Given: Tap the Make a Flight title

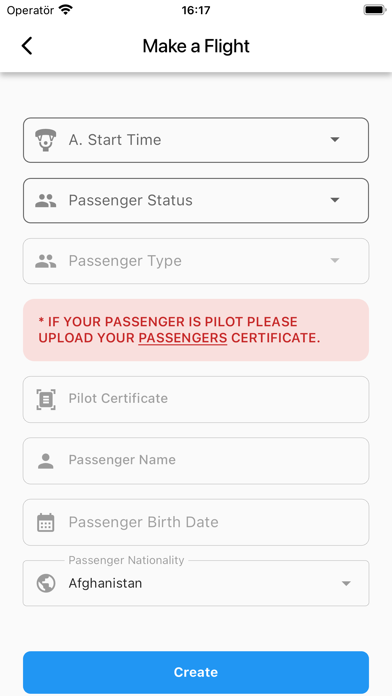Looking at the screenshot, I should point(196,46).
